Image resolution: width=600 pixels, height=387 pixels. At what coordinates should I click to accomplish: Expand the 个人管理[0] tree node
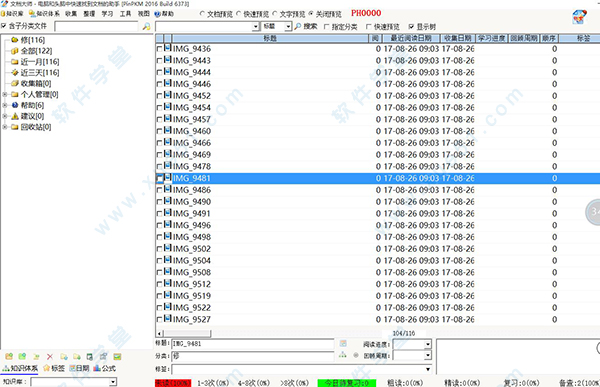(x=5, y=94)
